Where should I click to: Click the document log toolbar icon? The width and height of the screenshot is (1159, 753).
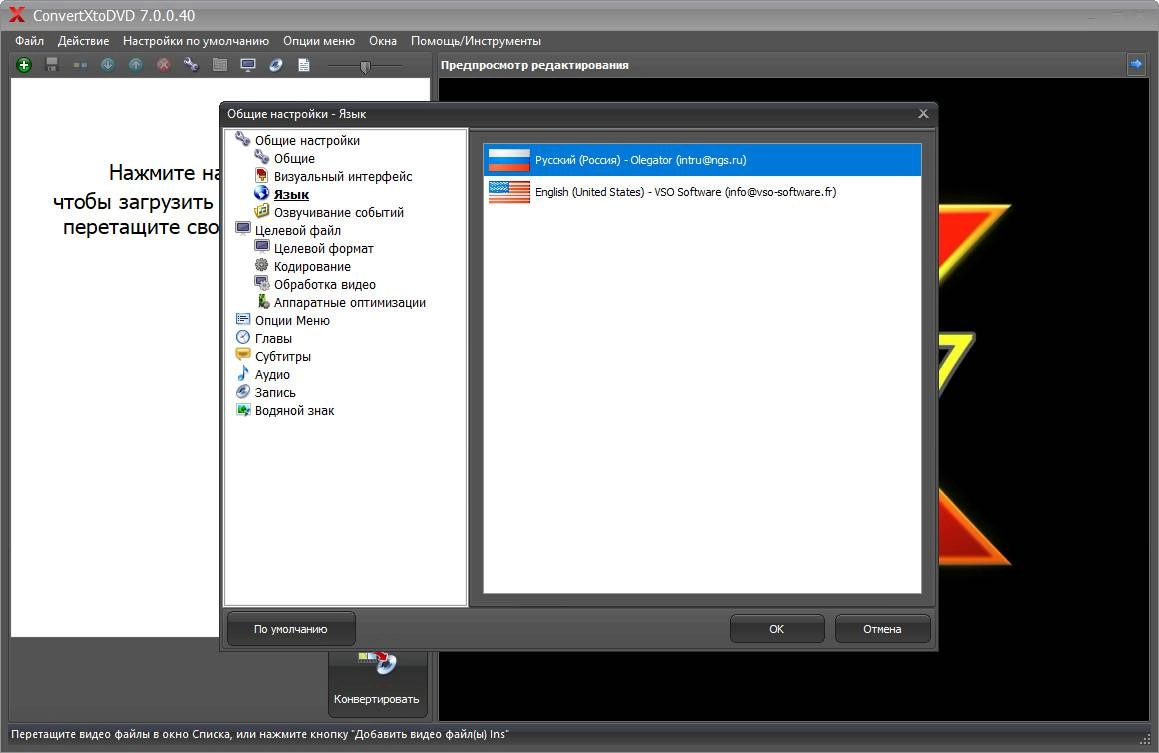click(x=304, y=65)
